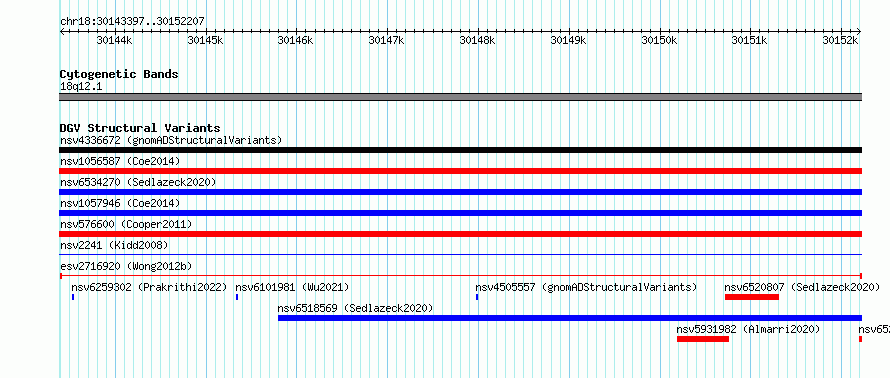Open the nsv6520807 (Sedlazeck2020) label
890x378 pixels.
tap(802, 287)
